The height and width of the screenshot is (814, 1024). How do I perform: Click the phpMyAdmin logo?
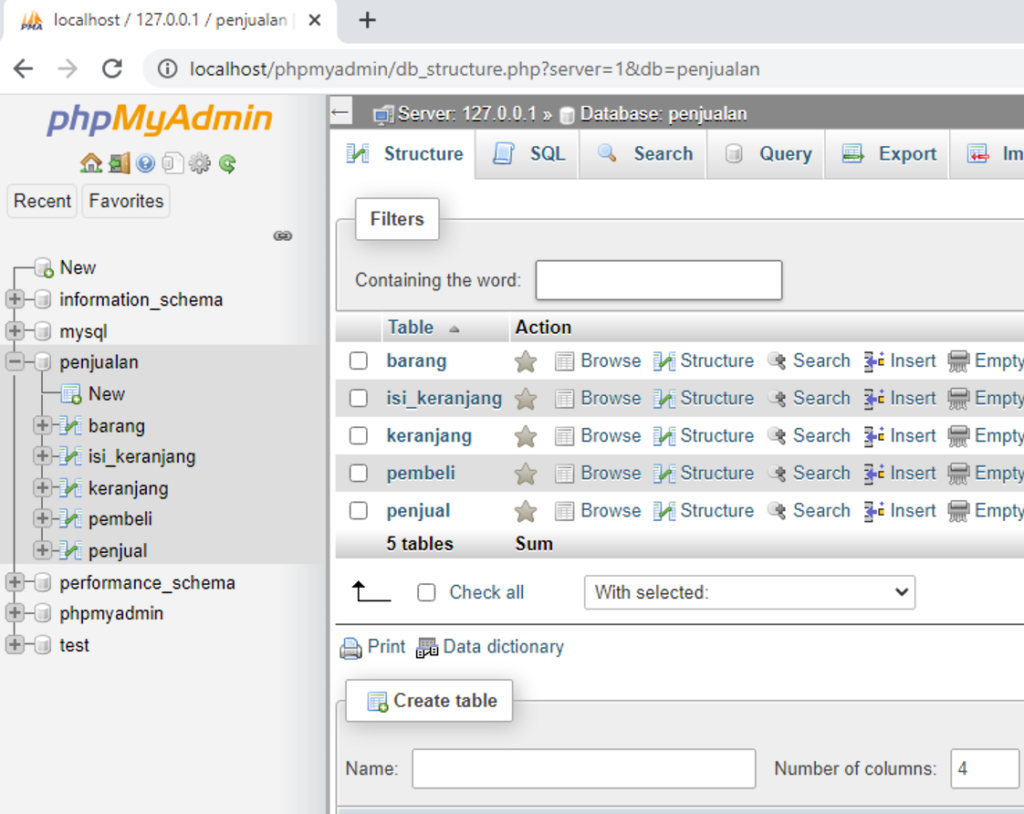(x=159, y=119)
